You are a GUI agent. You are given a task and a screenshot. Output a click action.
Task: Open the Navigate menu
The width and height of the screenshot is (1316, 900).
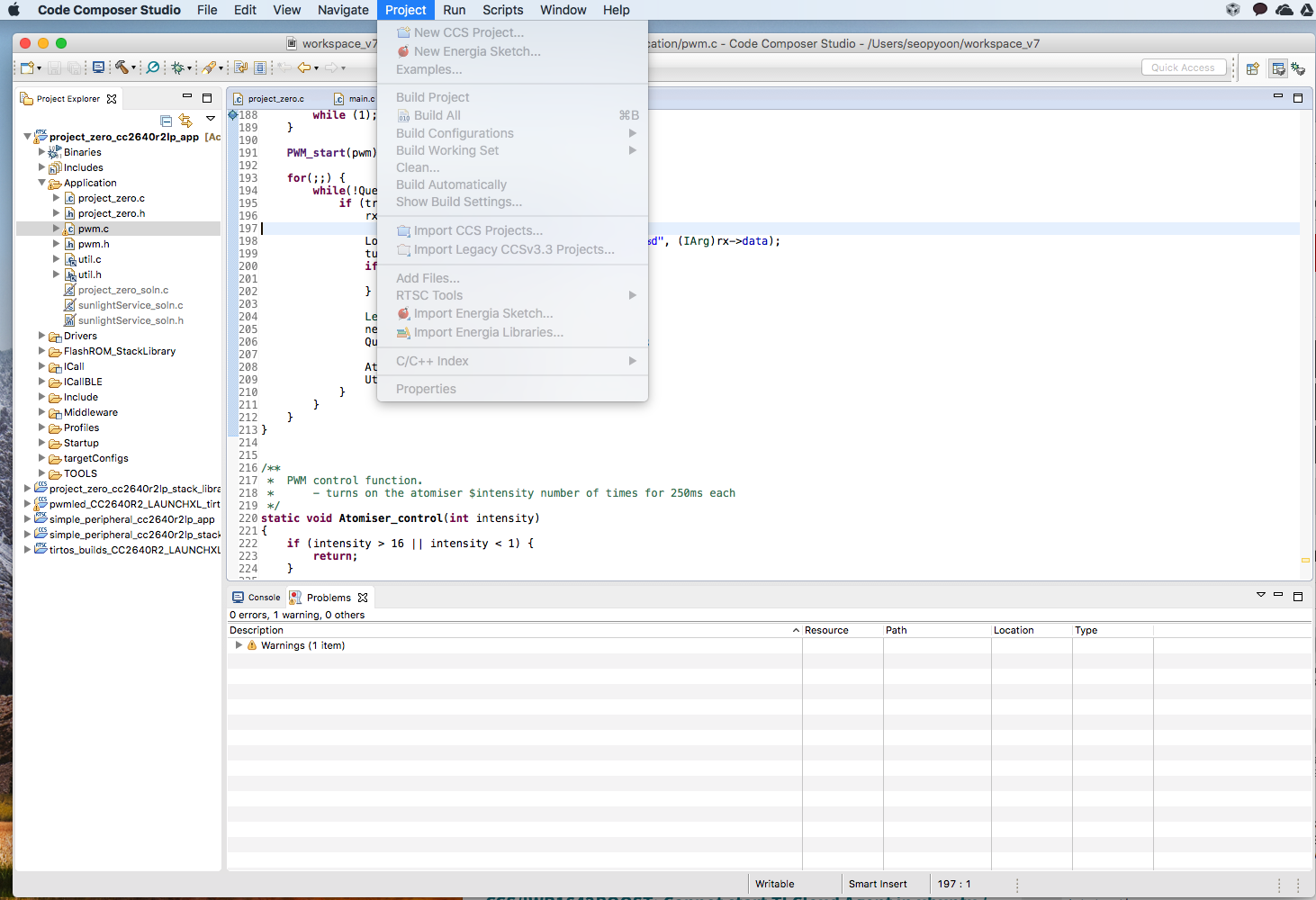click(x=343, y=10)
